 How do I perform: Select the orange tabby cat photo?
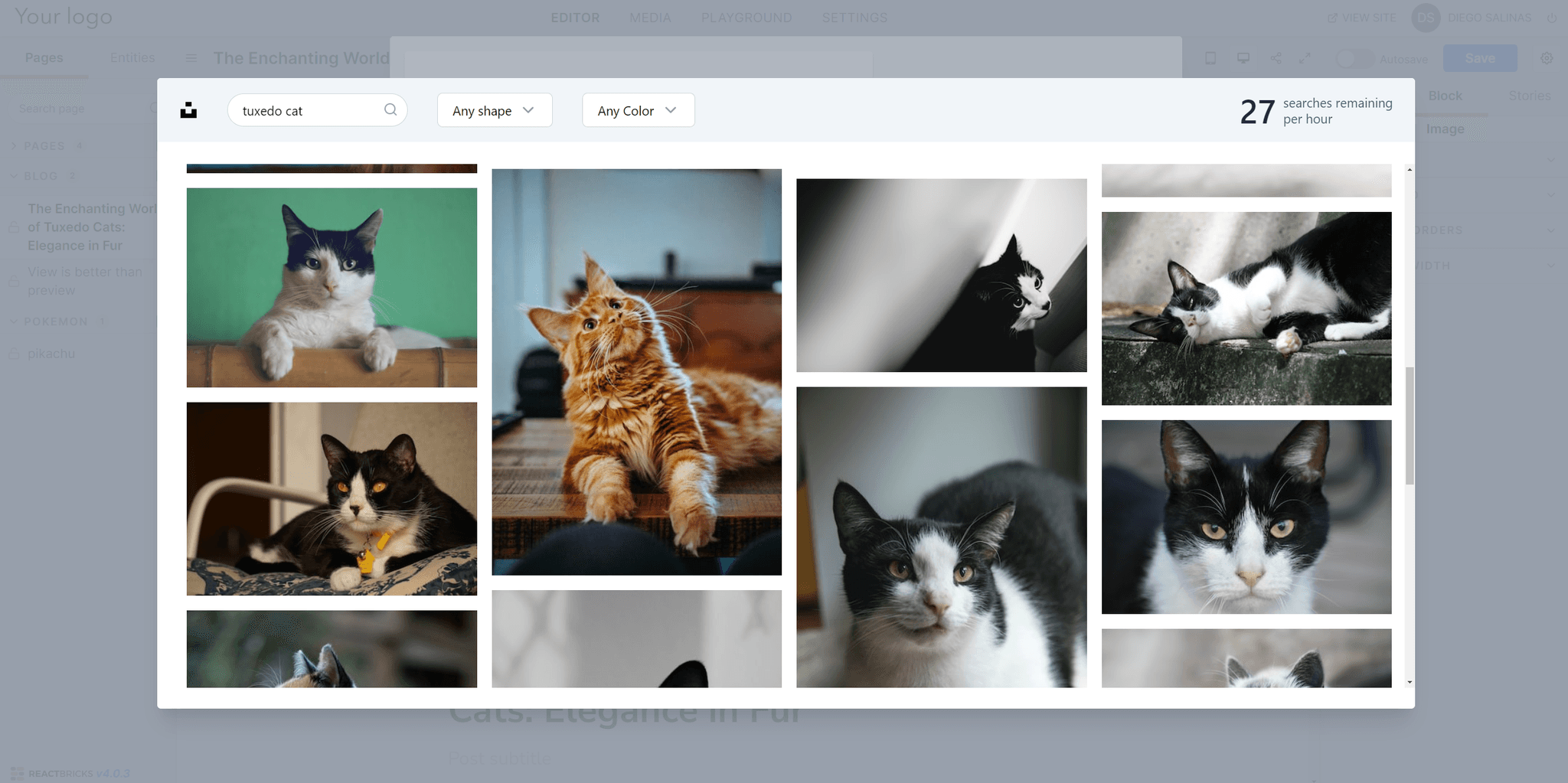click(x=636, y=372)
